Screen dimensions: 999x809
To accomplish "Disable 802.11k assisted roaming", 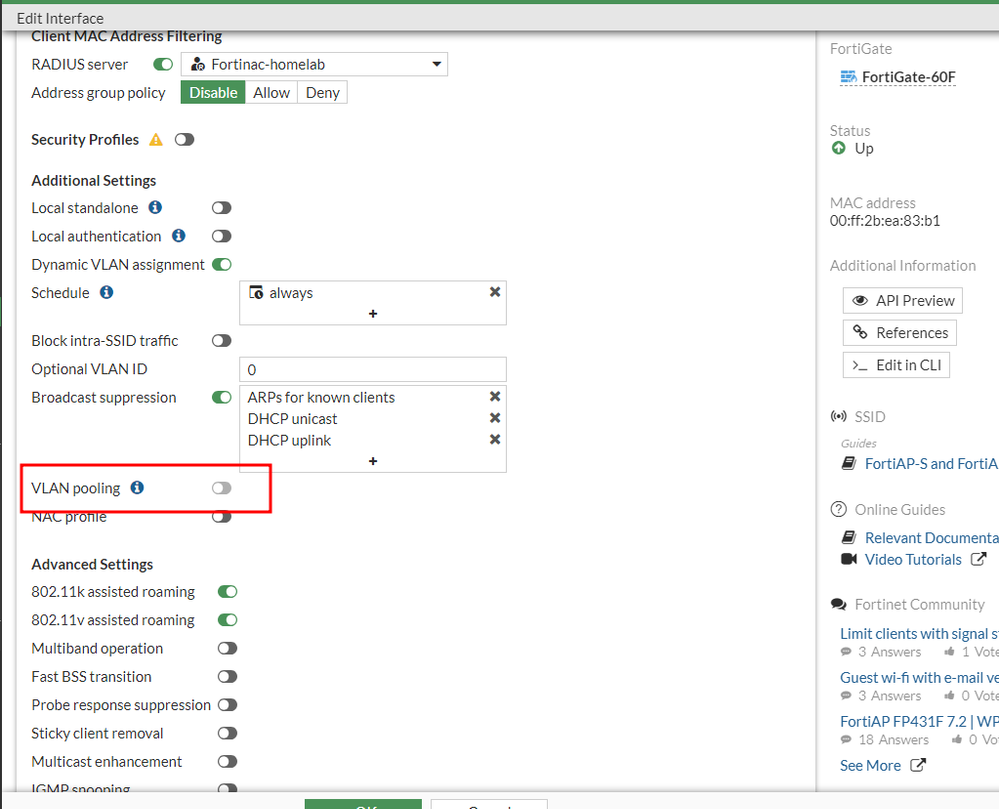I will point(227,592).
